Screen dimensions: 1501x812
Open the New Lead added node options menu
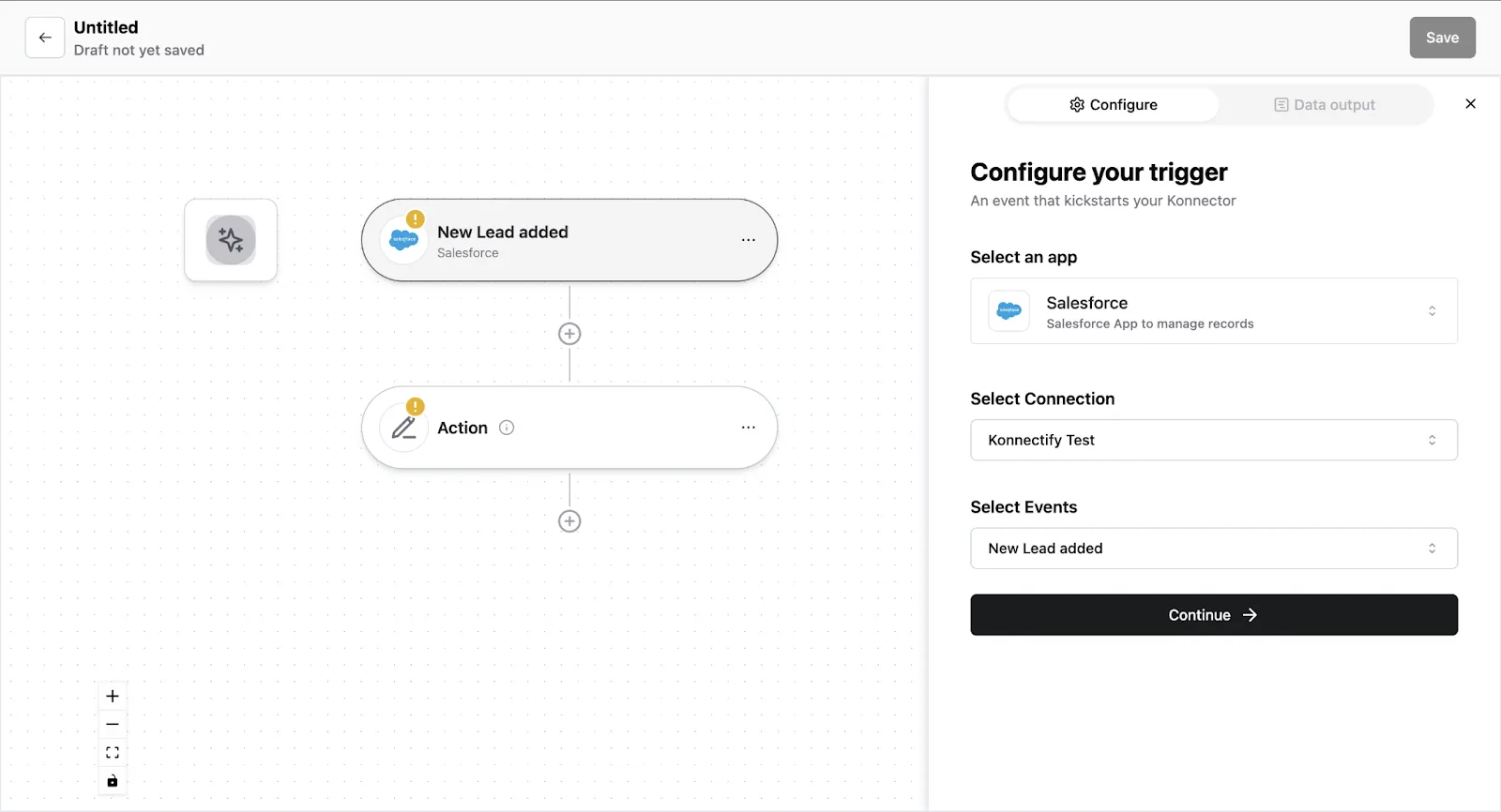click(x=749, y=240)
